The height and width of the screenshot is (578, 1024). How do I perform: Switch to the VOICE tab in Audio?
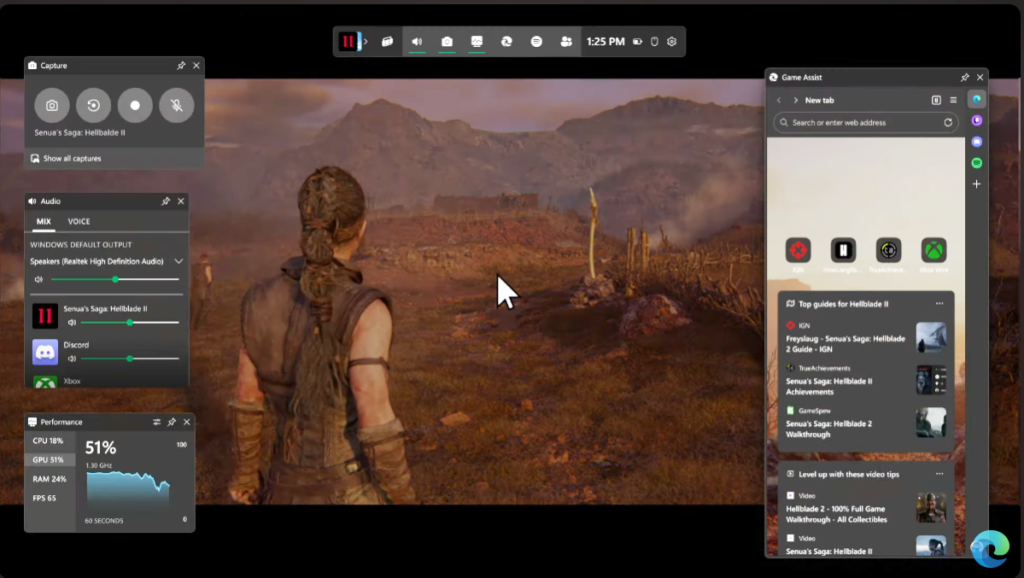pyautogui.click(x=79, y=221)
